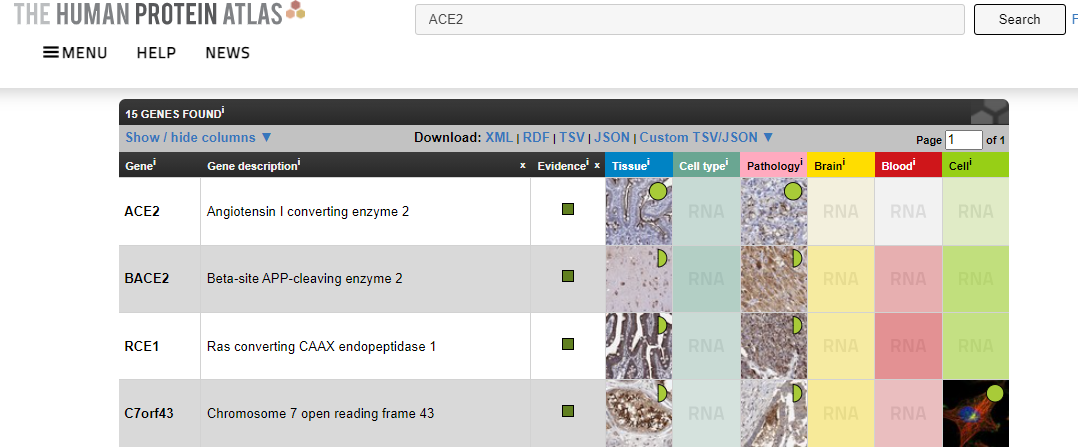Open the NEWS page

pos(227,53)
